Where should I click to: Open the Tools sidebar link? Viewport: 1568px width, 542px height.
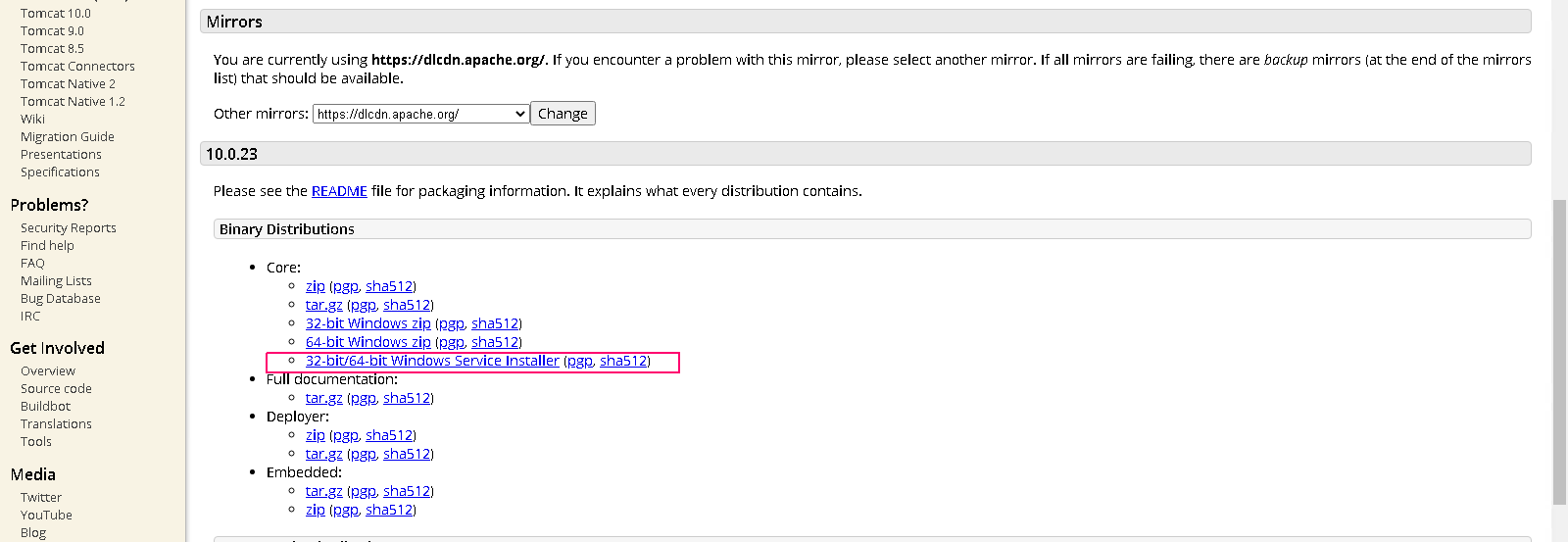tap(36, 442)
